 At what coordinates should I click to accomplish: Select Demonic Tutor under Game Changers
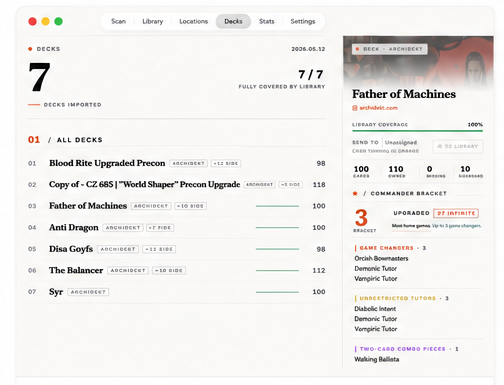pos(376,268)
